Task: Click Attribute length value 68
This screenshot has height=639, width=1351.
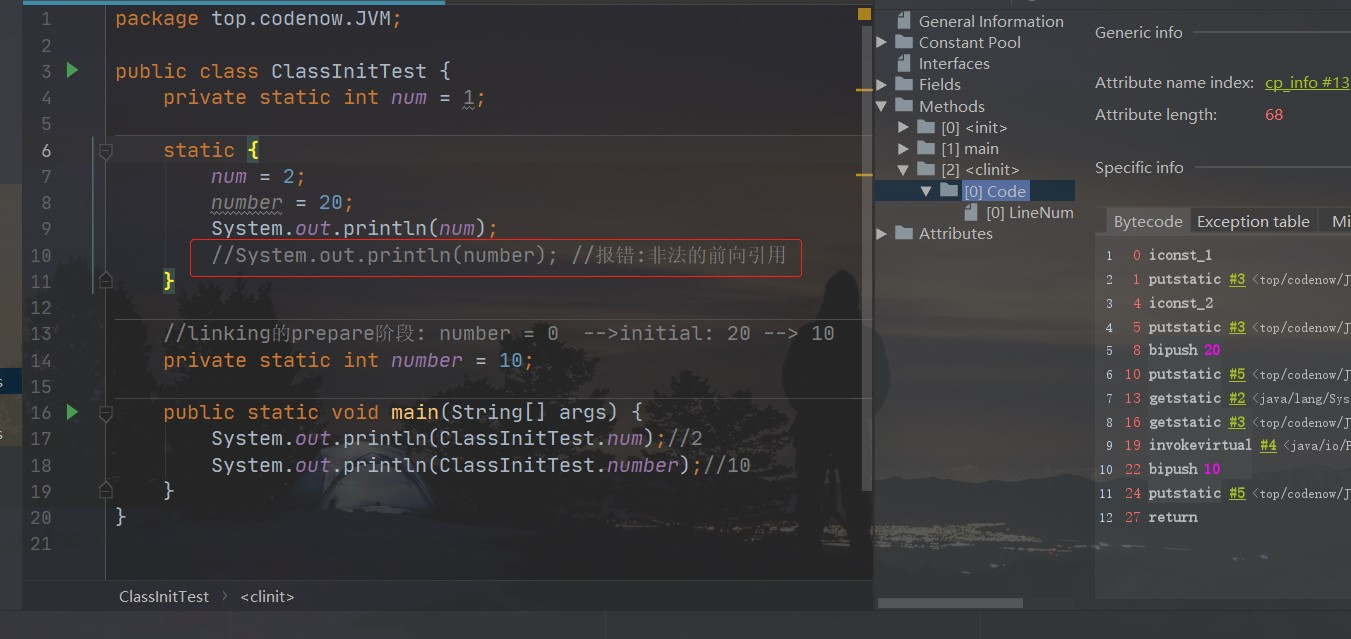Action: pos(1273,114)
